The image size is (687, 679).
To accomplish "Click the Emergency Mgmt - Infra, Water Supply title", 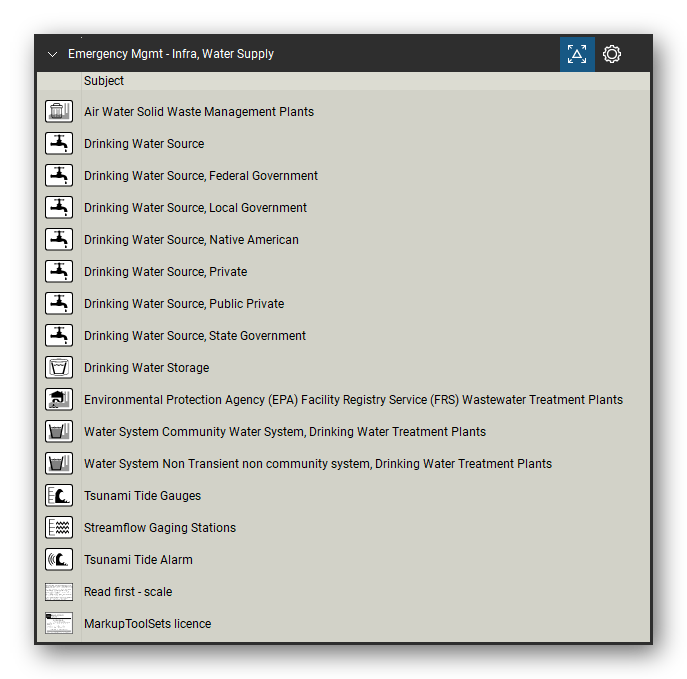I will [x=171, y=54].
